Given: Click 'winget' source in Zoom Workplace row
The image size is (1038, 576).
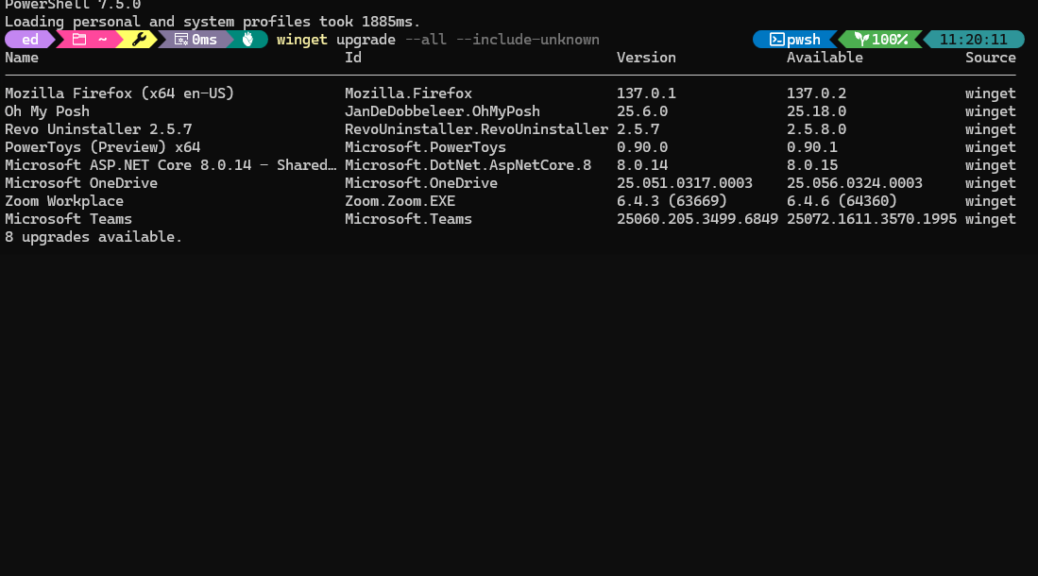Looking at the screenshot, I should coord(990,201).
